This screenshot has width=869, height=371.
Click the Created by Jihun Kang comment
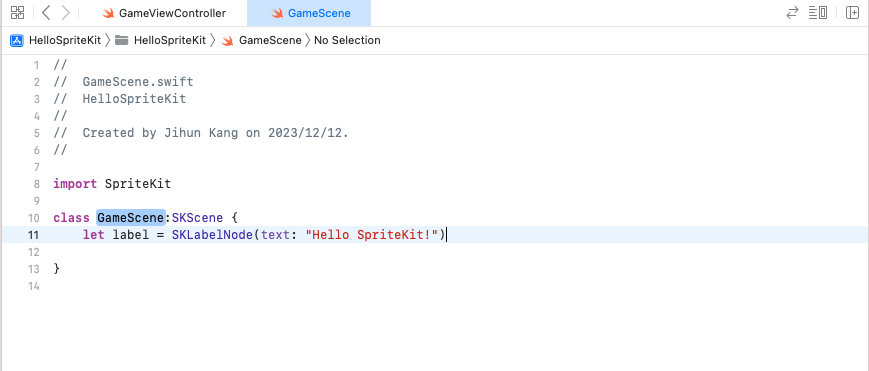201,133
